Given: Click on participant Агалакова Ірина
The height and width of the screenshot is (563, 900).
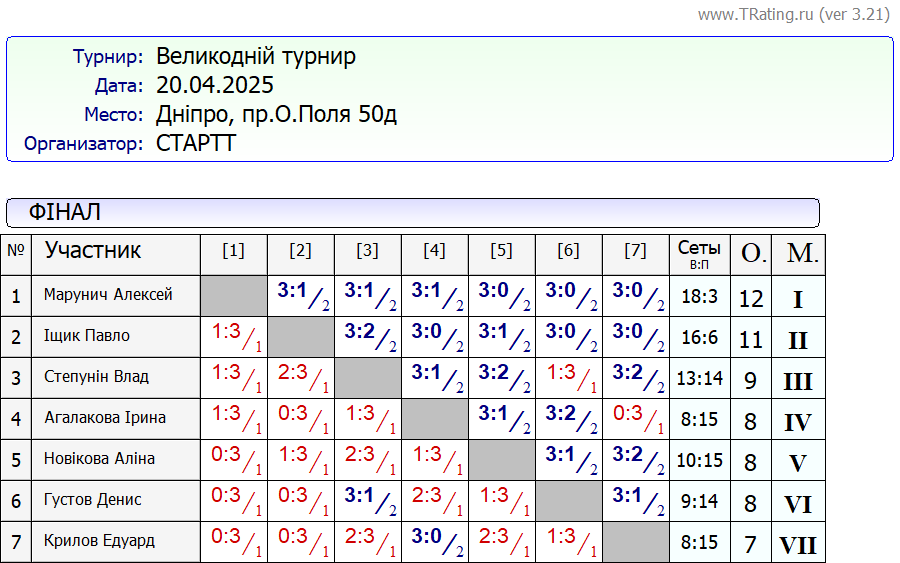Looking at the screenshot, I should (x=105, y=418).
